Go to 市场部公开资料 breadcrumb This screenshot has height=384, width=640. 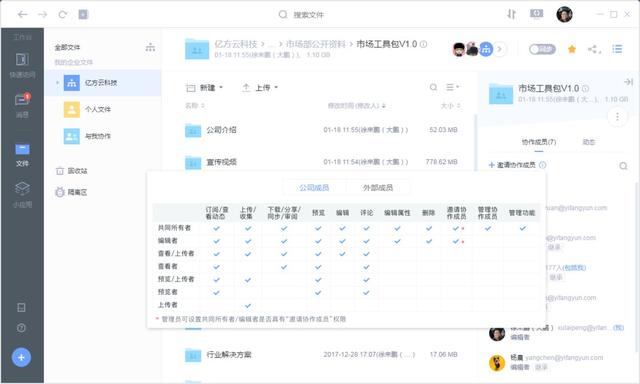pyautogui.click(x=316, y=44)
